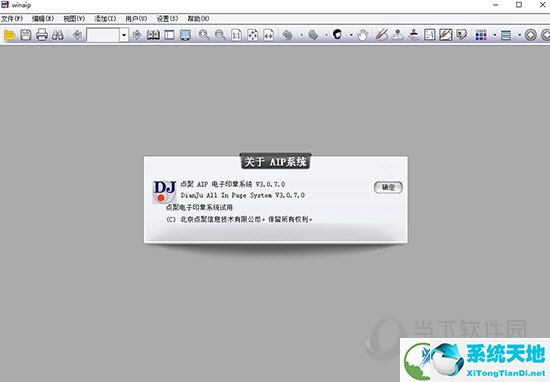Select the hand pan tool

click(x=363, y=35)
